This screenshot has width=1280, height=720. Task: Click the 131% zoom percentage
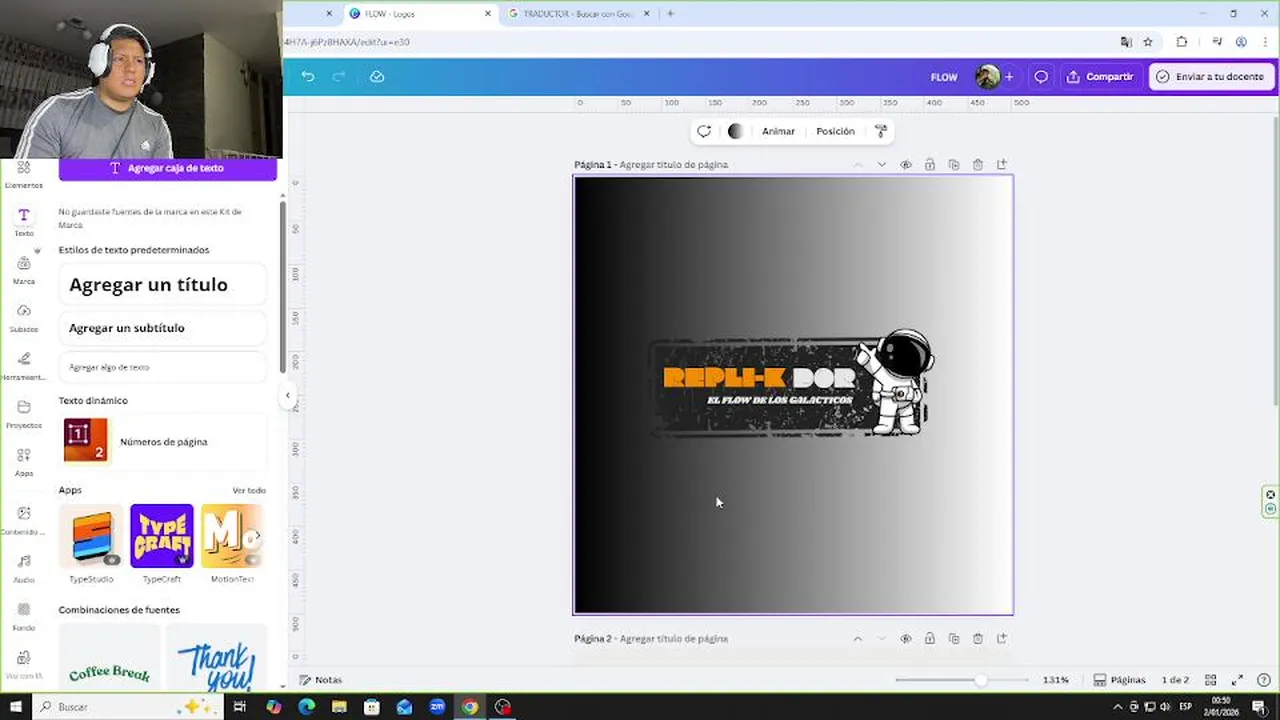click(1055, 680)
